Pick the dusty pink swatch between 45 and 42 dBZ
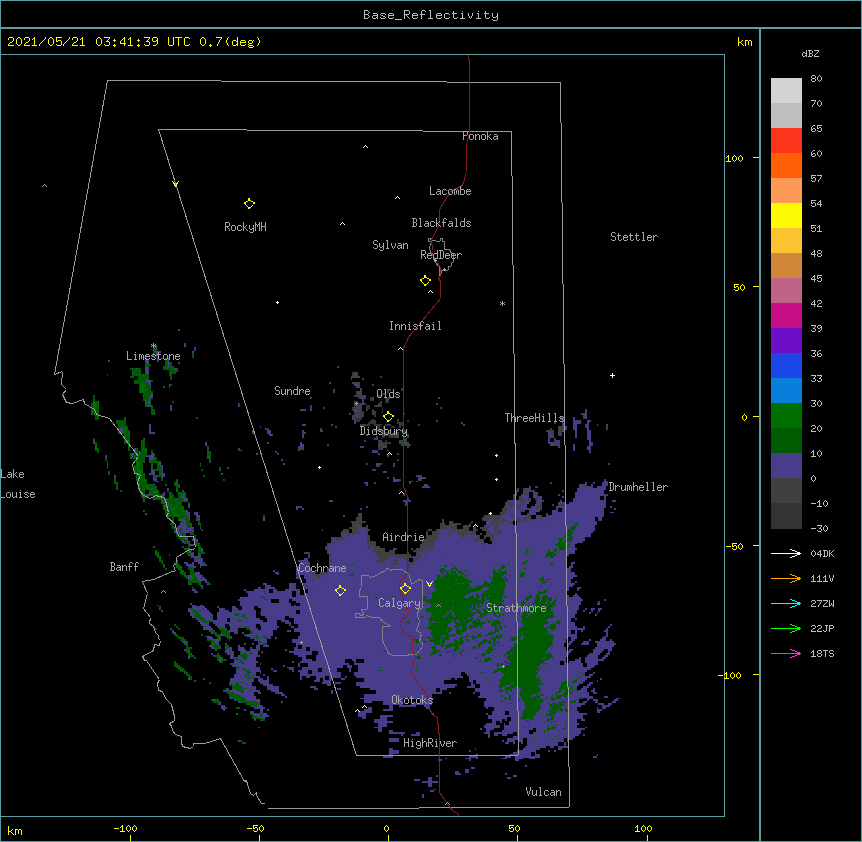 [786, 291]
